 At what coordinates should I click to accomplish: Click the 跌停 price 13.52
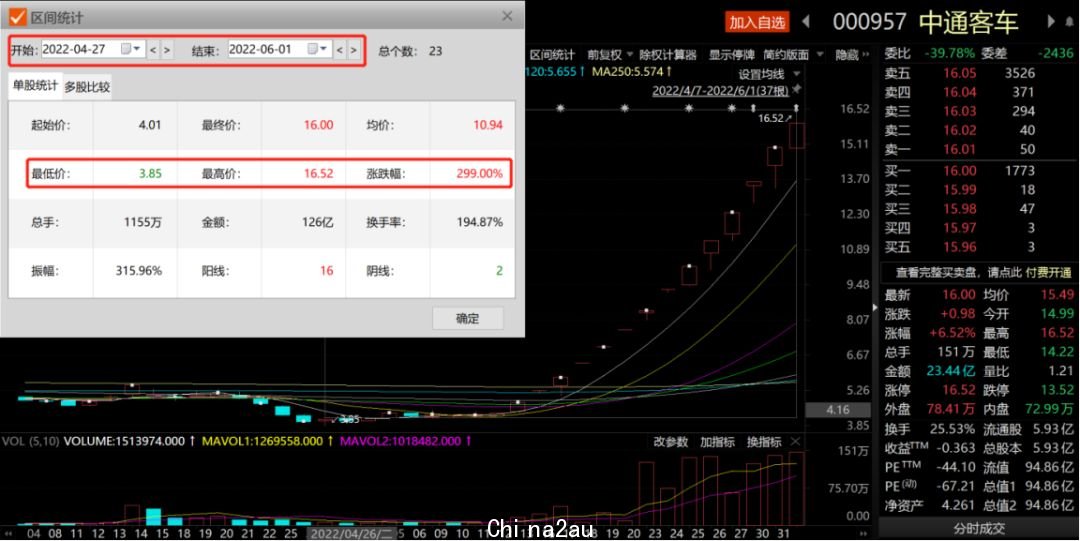(x=1057, y=390)
